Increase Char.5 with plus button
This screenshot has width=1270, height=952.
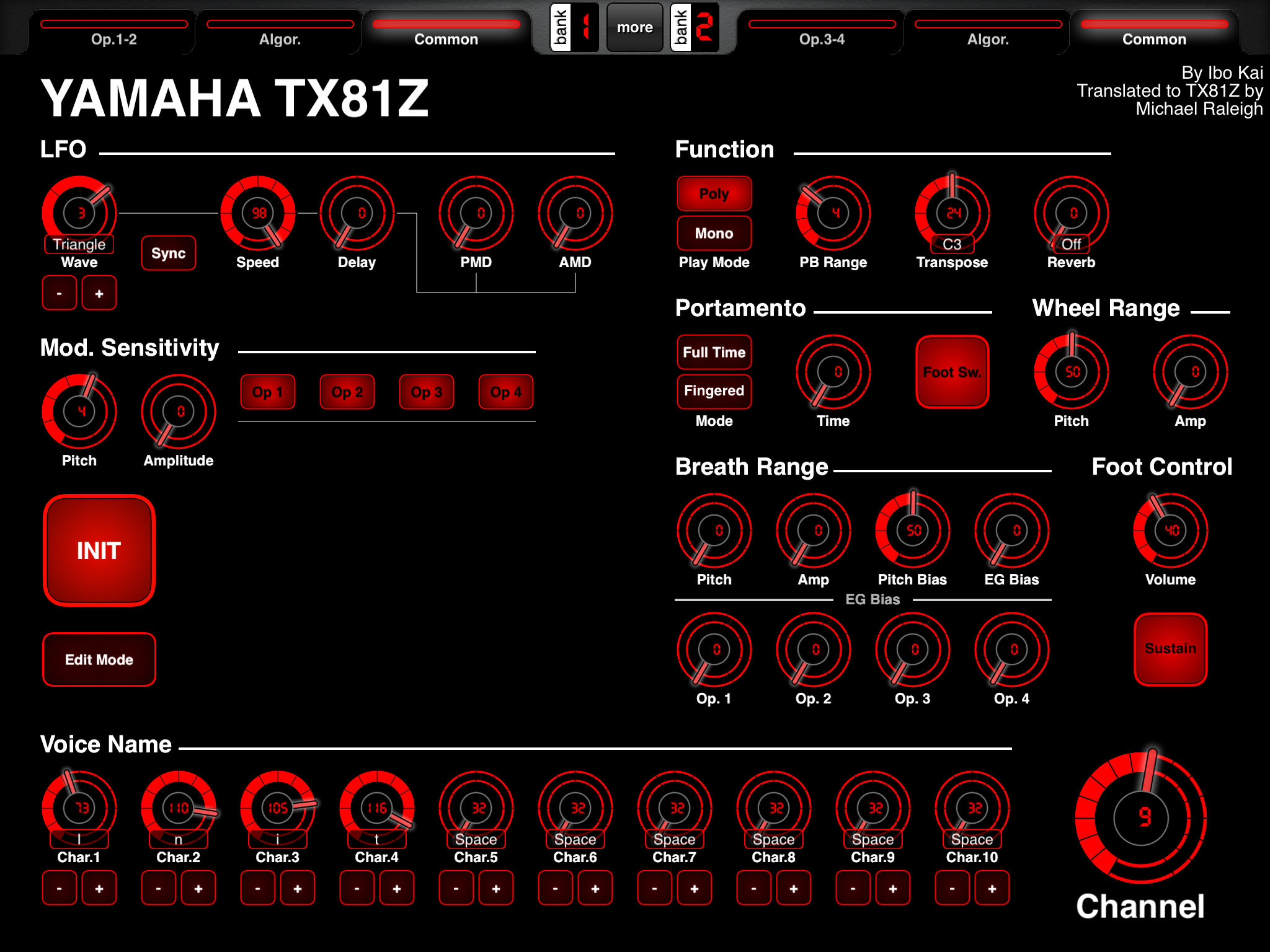(x=496, y=888)
